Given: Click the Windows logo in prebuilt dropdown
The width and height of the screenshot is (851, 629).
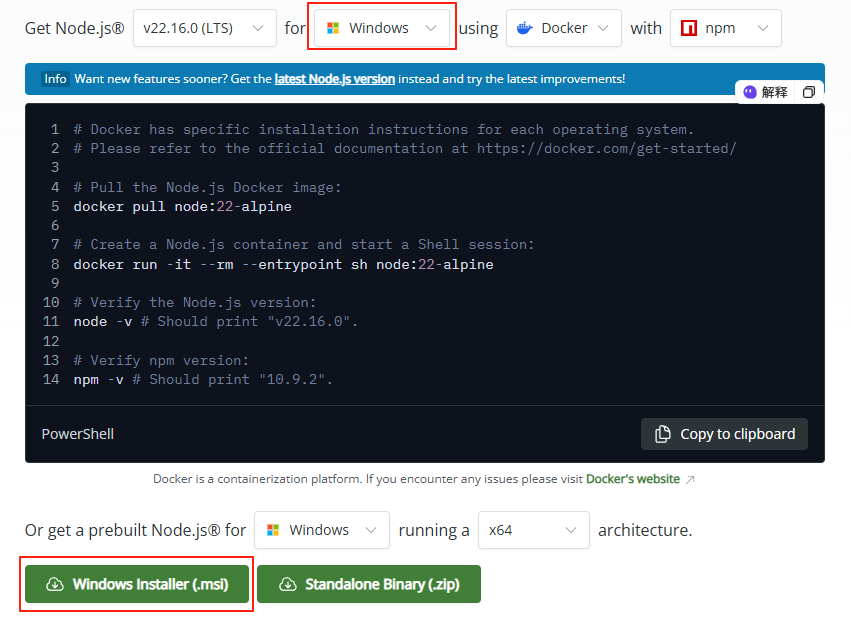Looking at the screenshot, I should pos(273,530).
